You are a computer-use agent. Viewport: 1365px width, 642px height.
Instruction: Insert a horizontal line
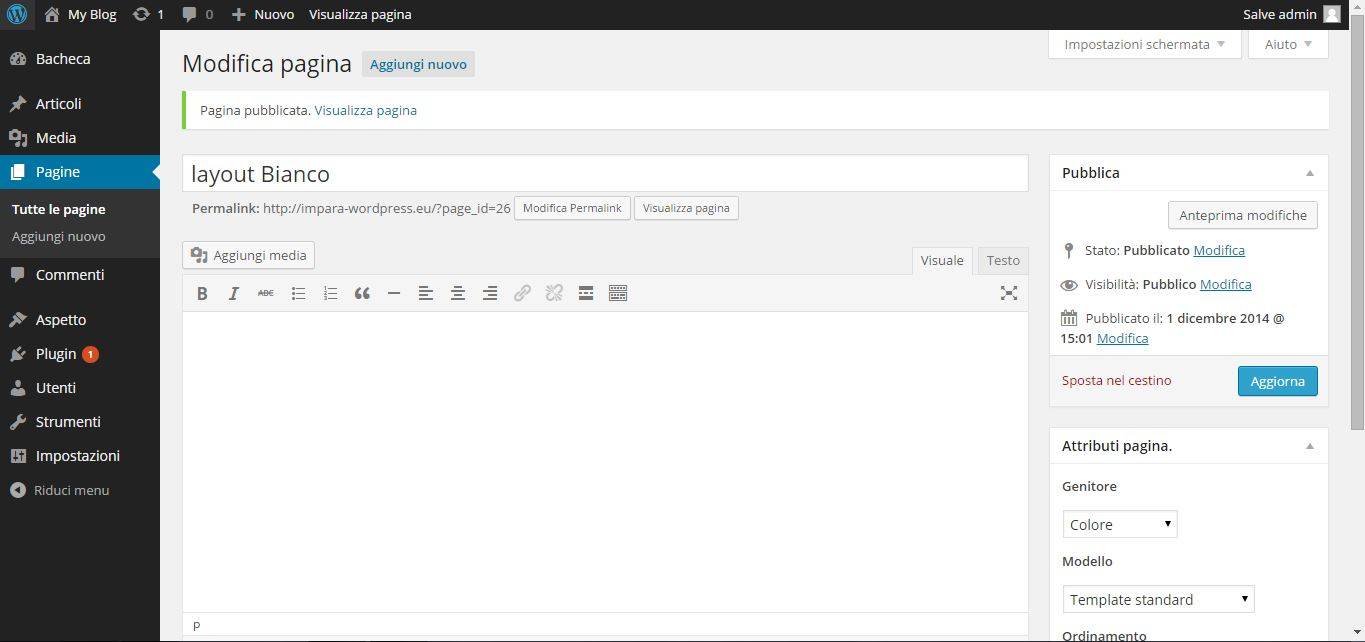[x=394, y=293]
